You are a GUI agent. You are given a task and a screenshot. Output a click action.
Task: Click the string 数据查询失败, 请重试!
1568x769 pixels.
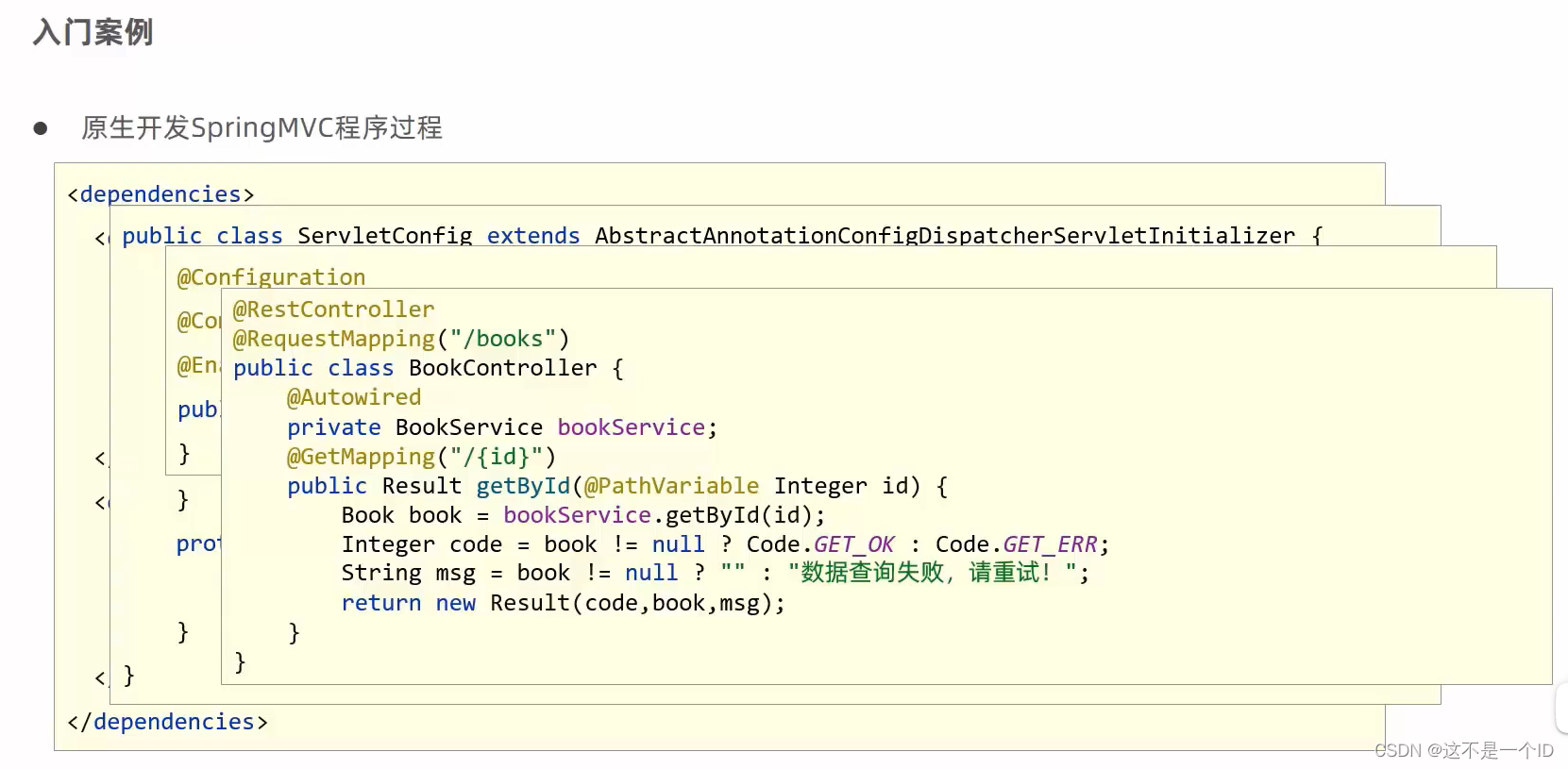pyautogui.click(x=933, y=573)
